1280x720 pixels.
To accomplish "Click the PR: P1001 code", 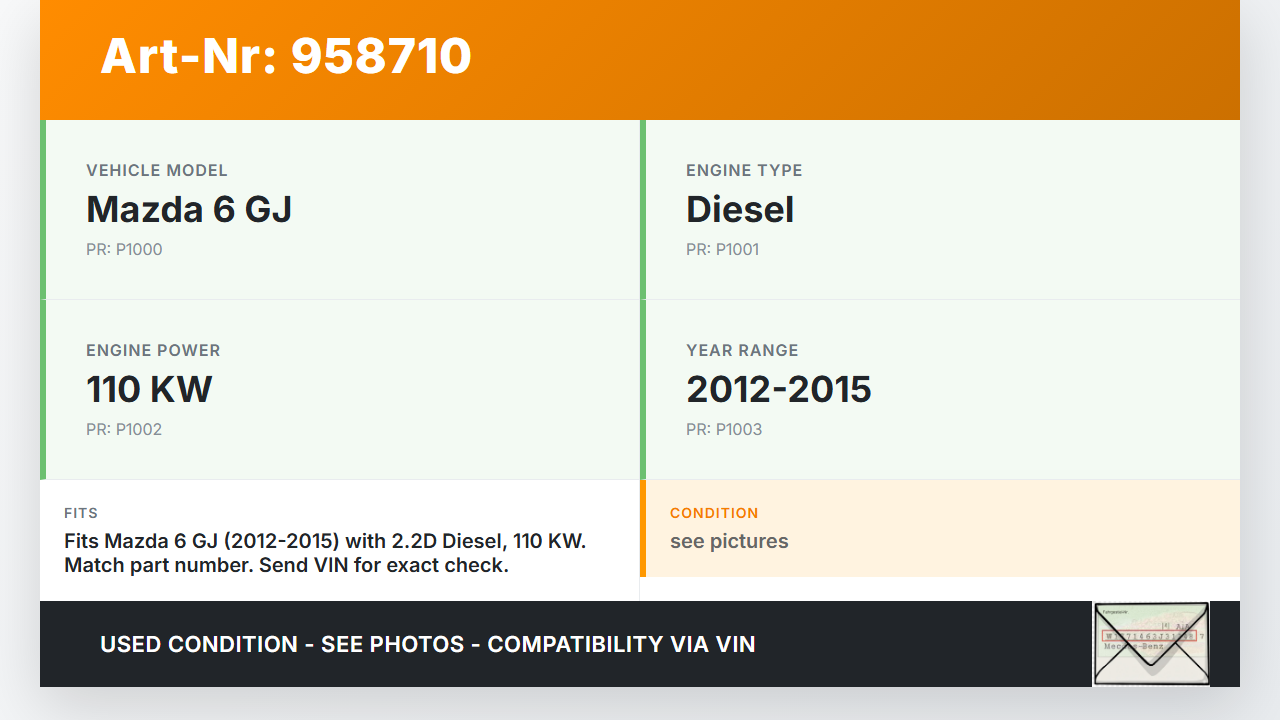I will 722,249.
